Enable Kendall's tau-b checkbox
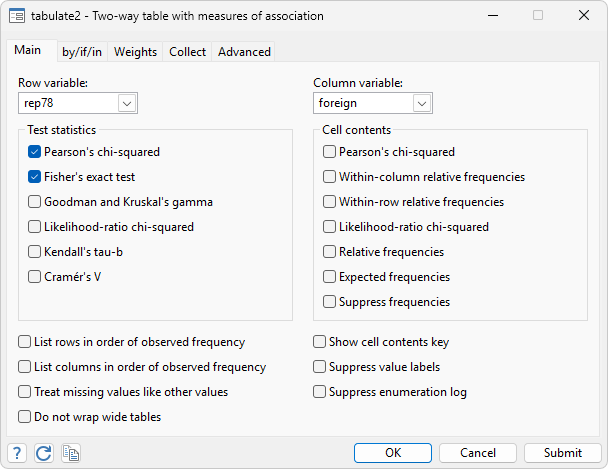 (x=36, y=252)
